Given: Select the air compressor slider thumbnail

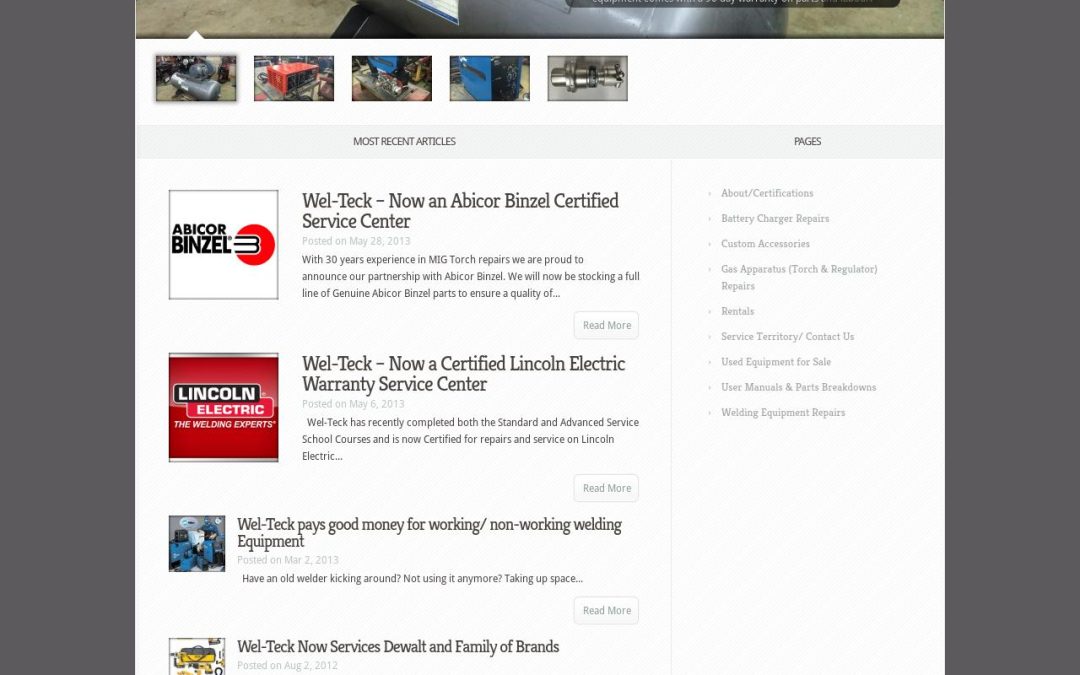Looking at the screenshot, I should coord(196,79).
